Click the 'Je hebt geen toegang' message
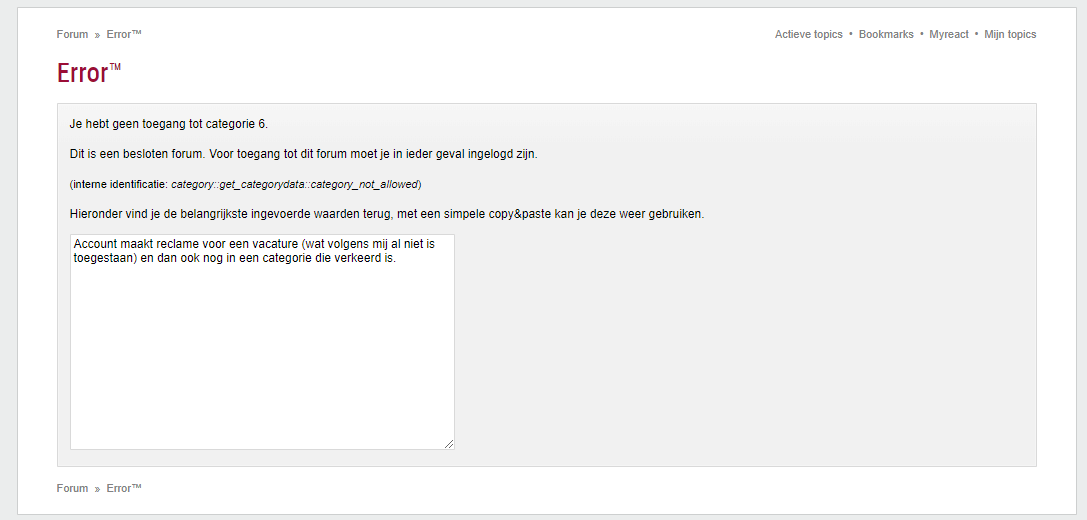 click(x=169, y=124)
